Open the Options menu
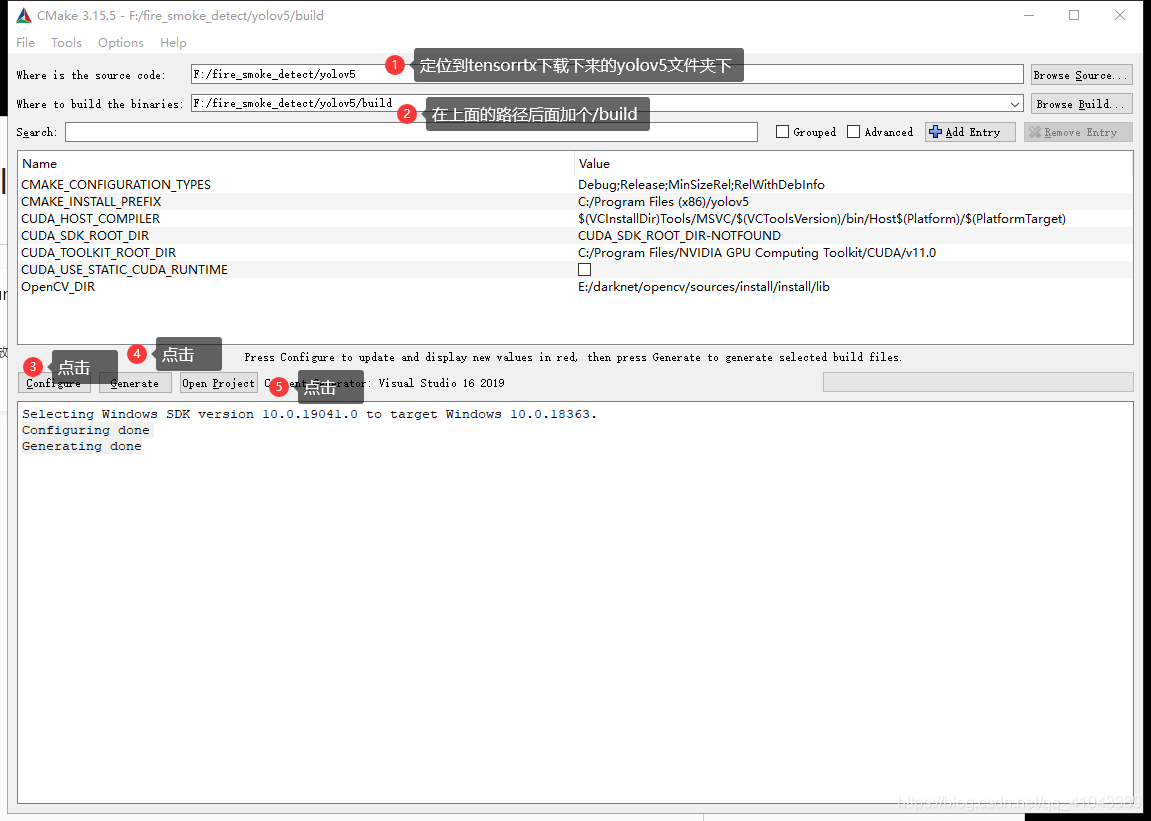The image size is (1151, 821). [121, 43]
